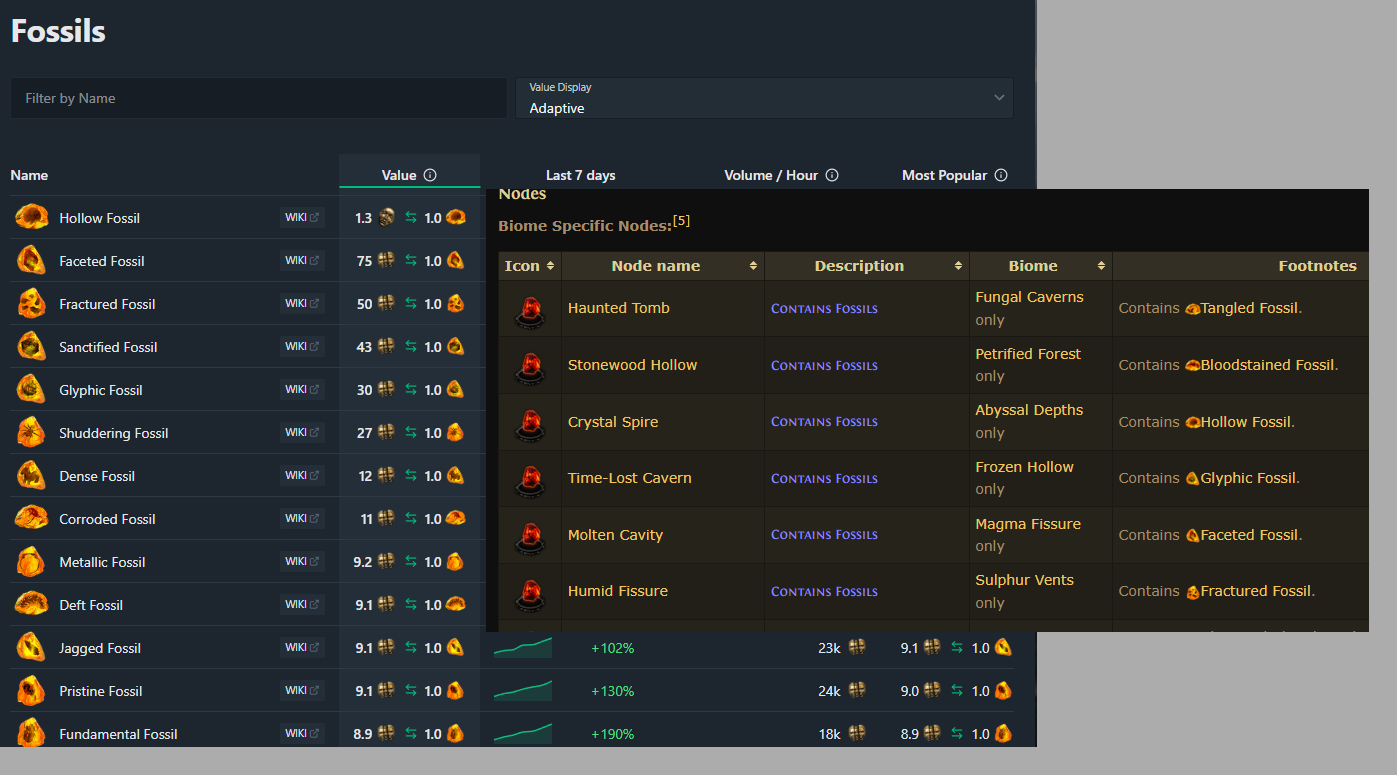Image resolution: width=1397 pixels, height=775 pixels.
Task: Open the WIKI link for Faceted Fossil
Action: pyautogui.click(x=302, y=260)
